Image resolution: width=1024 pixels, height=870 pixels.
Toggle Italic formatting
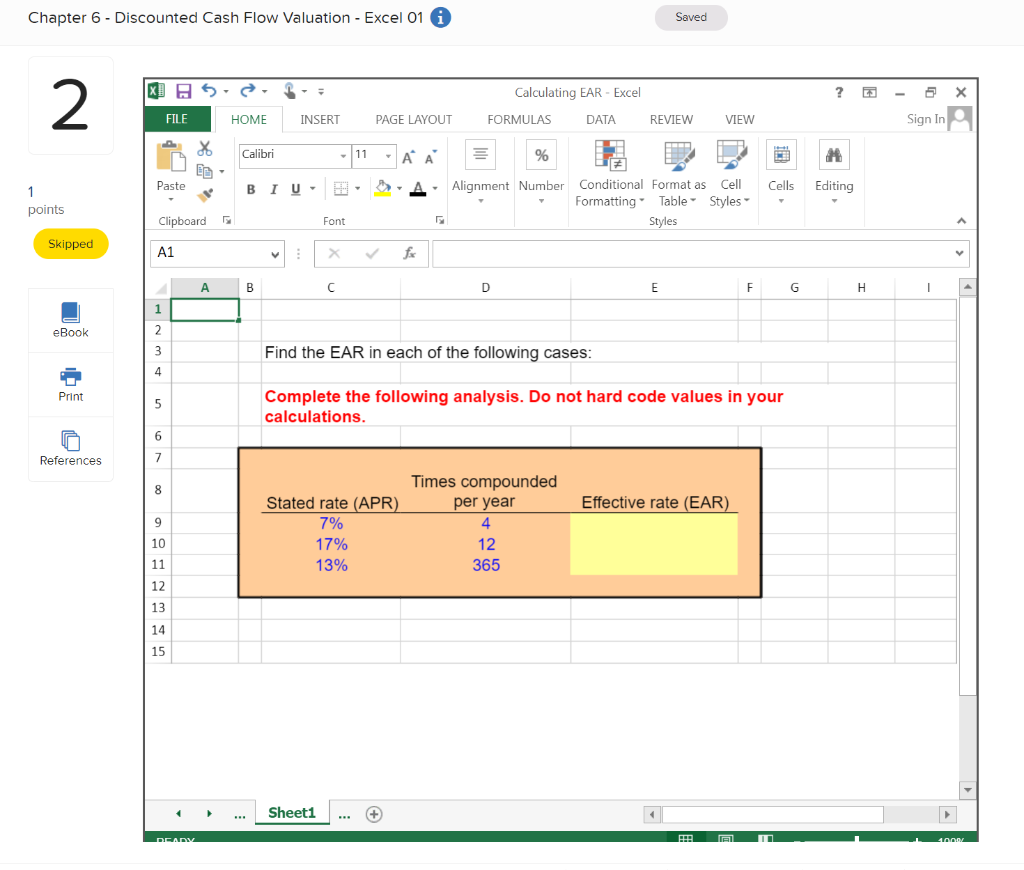274,189
